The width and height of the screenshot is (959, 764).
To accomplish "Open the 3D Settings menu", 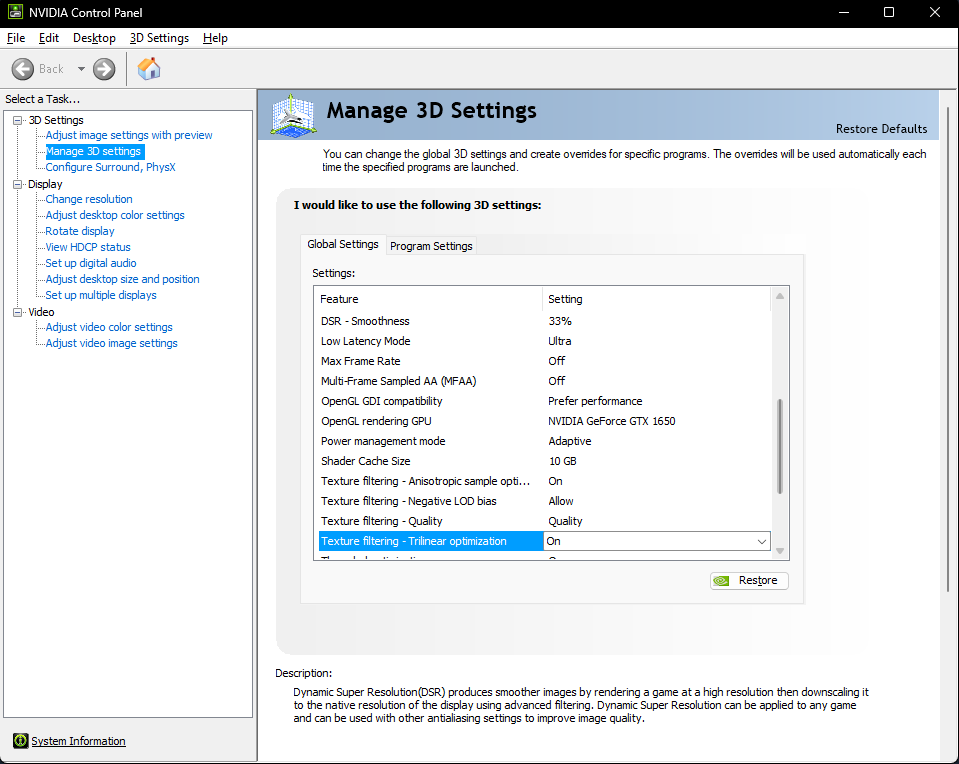I will point(159,38).
